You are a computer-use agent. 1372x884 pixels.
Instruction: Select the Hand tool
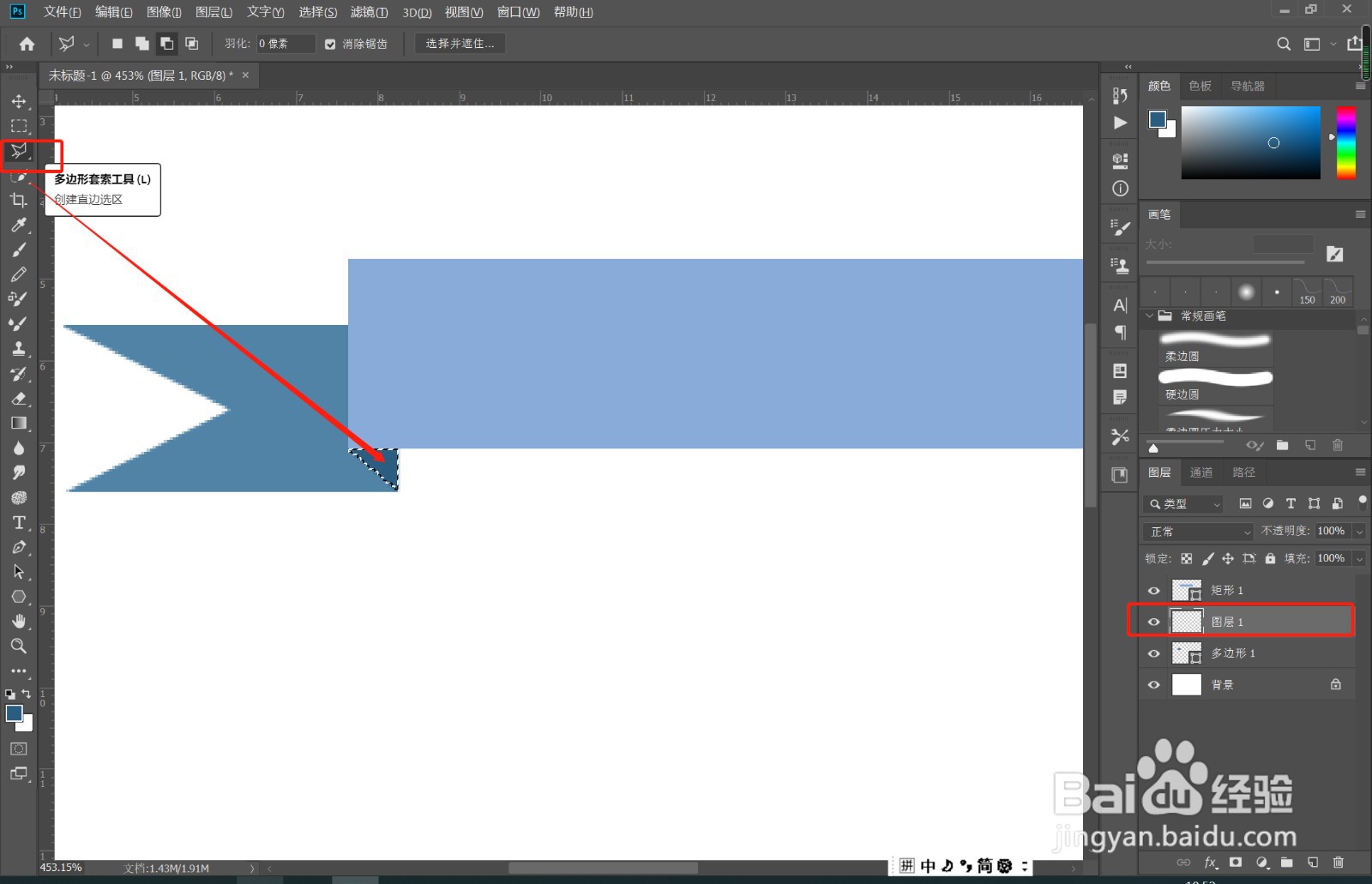(x=19, y=621)
